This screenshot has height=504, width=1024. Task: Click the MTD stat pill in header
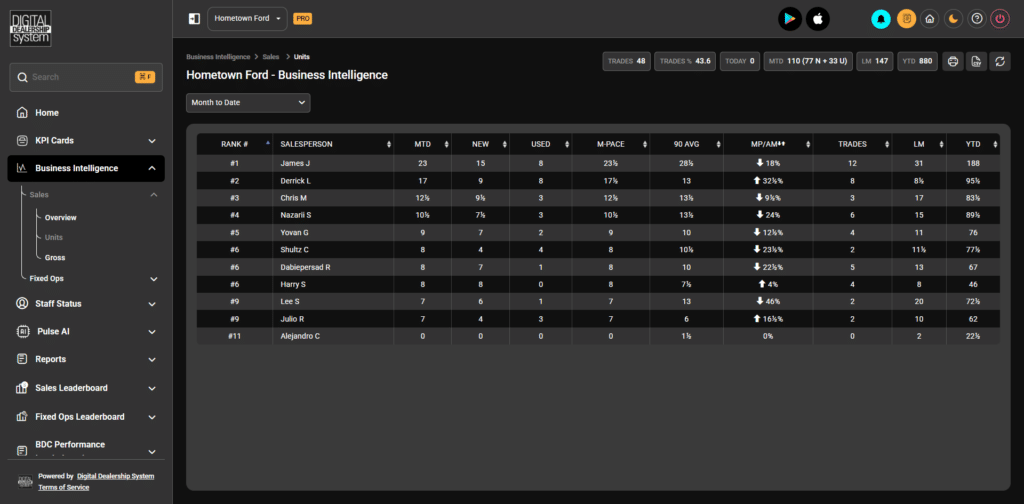click(808, 61)
